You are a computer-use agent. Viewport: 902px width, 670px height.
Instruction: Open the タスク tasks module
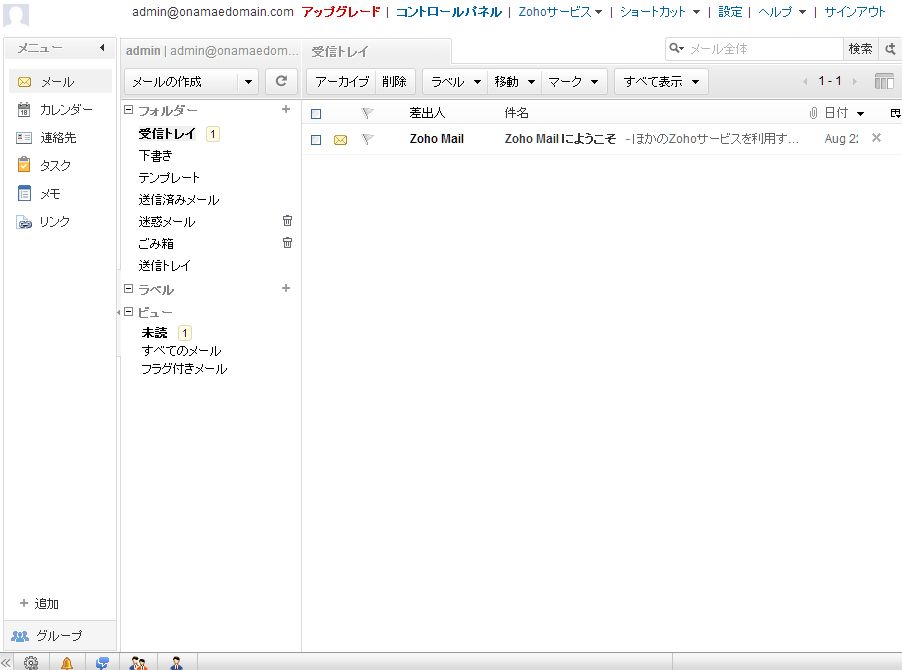coord(44,165)
